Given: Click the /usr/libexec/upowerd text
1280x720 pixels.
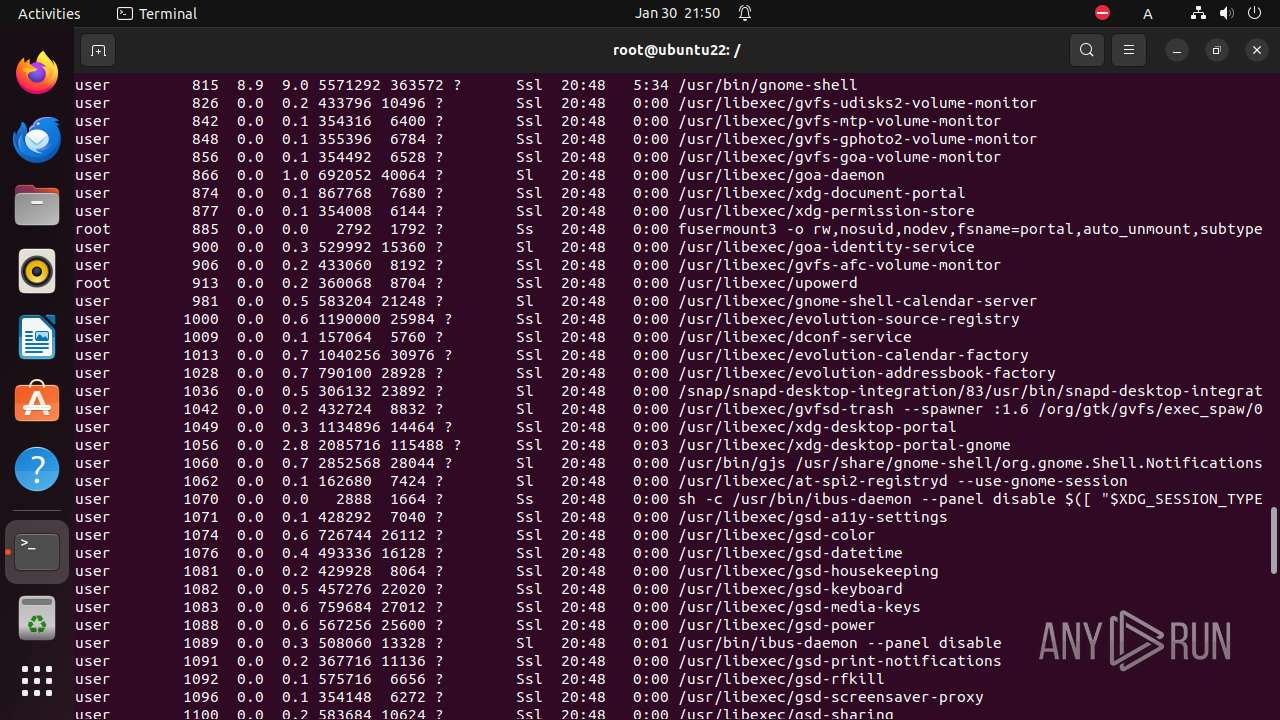Looking at the screenshot, I should pos(767,283).
